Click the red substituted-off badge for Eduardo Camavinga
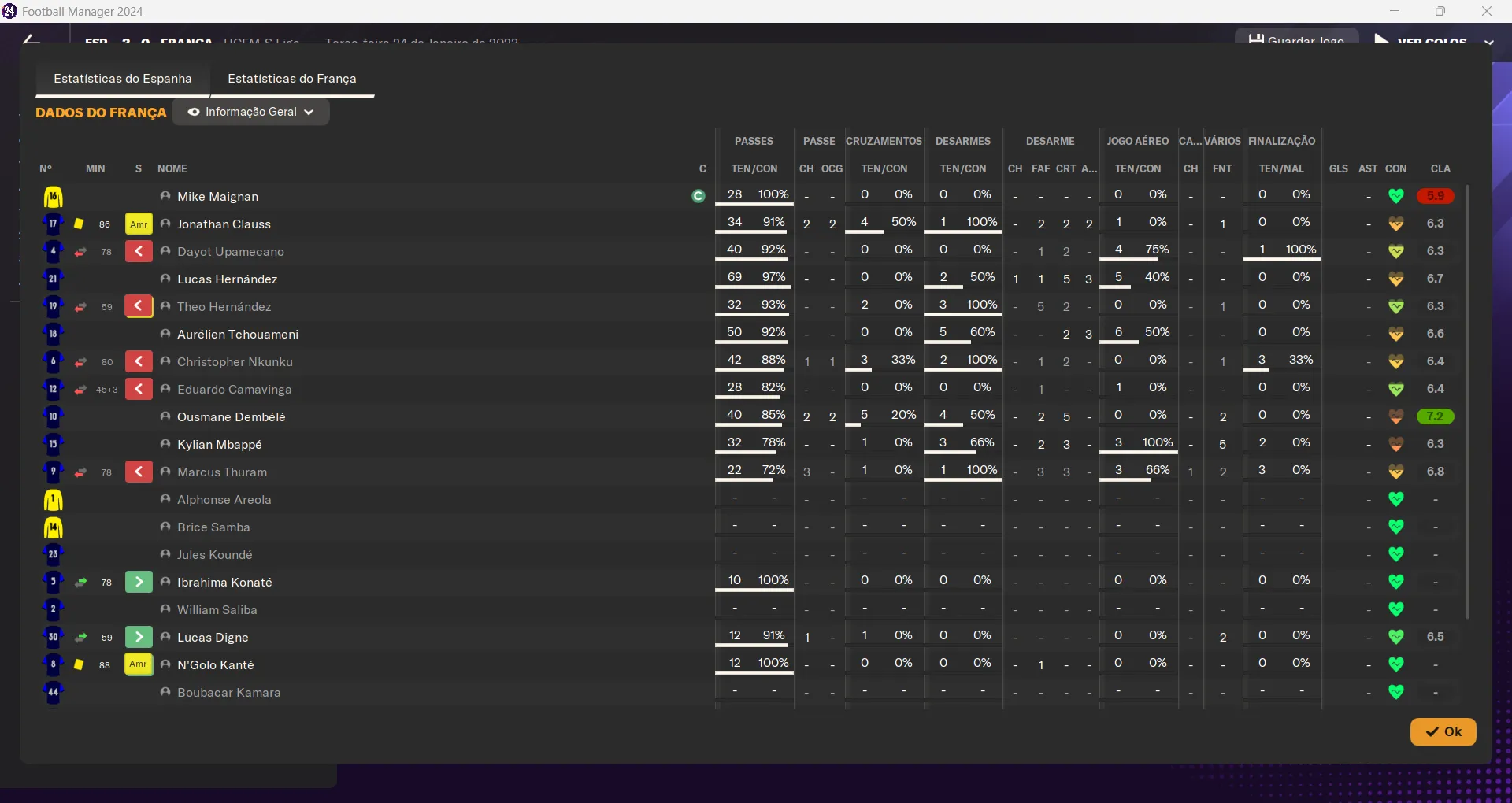Screen dimensions: 1512x803 (x=139, y=390)
